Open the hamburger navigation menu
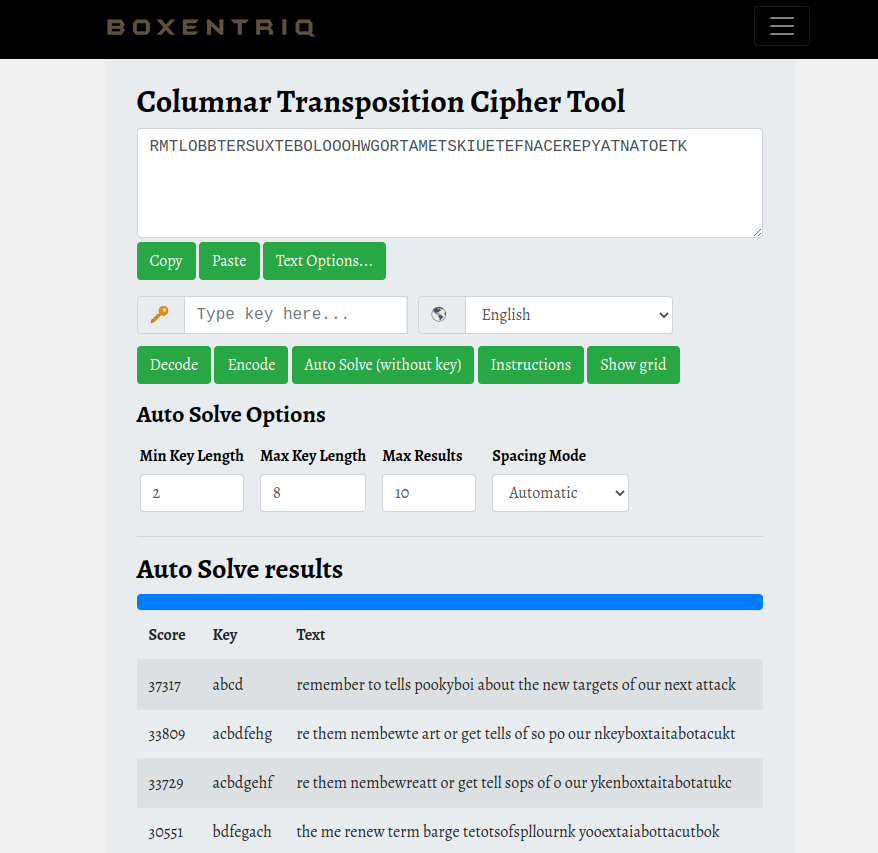 coord(781,27)
